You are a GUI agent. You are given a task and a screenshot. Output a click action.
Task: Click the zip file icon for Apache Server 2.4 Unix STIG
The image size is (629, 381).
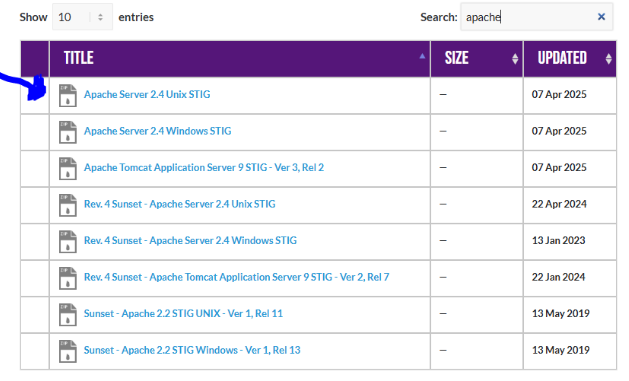67,95
